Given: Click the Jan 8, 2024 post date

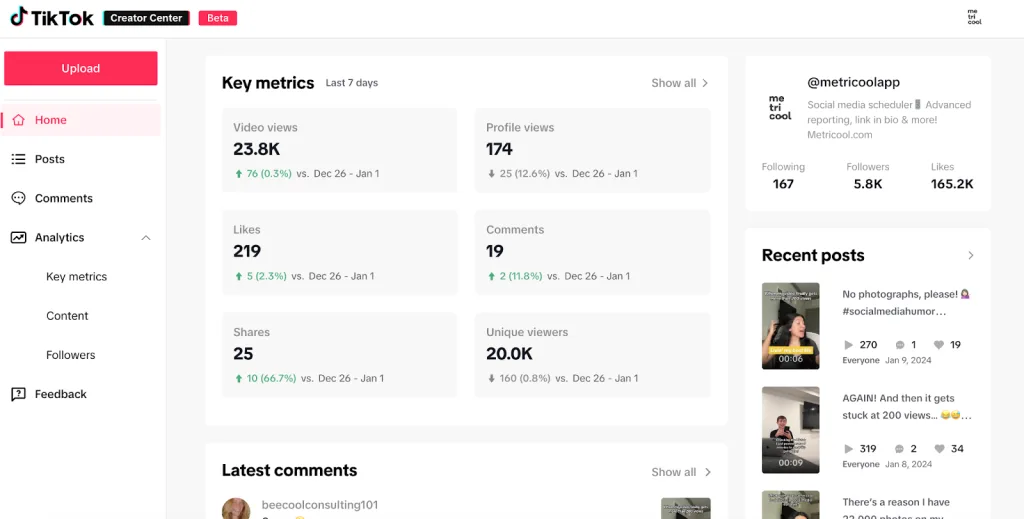Looking at the screenshot, I should (908, 464).
